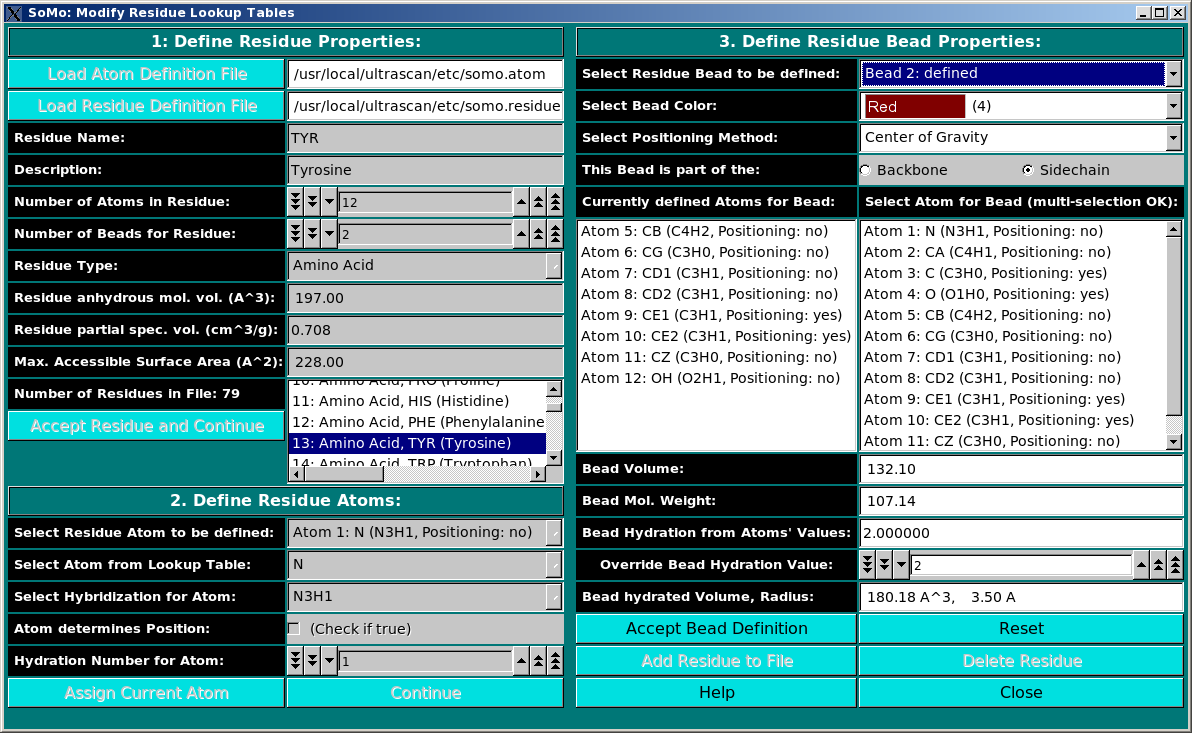
Task: Select Atom 3: C in atom selection list
Action: (x=985, y=273)
